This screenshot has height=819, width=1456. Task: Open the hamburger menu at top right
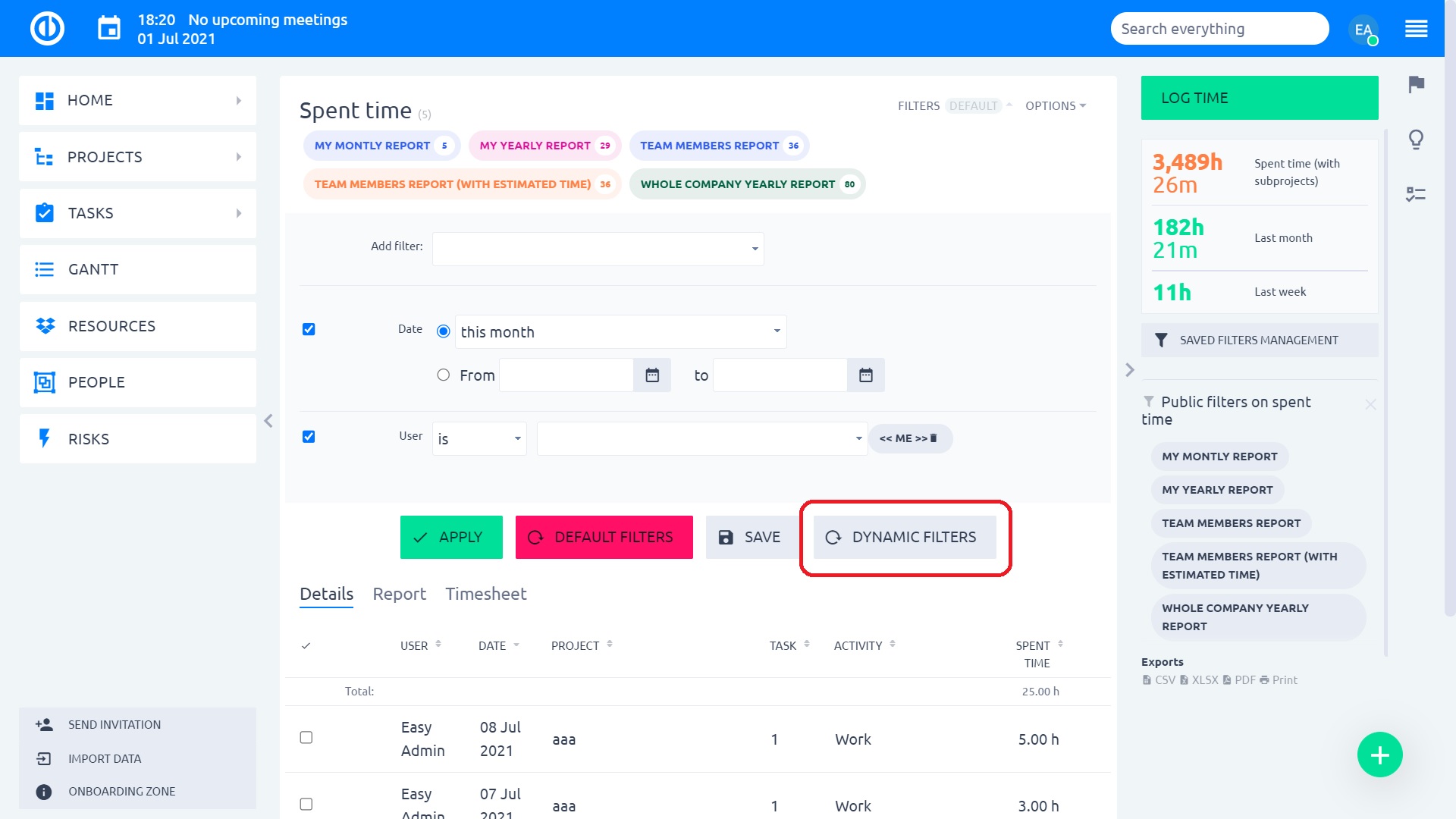(x=1416, y=30)
